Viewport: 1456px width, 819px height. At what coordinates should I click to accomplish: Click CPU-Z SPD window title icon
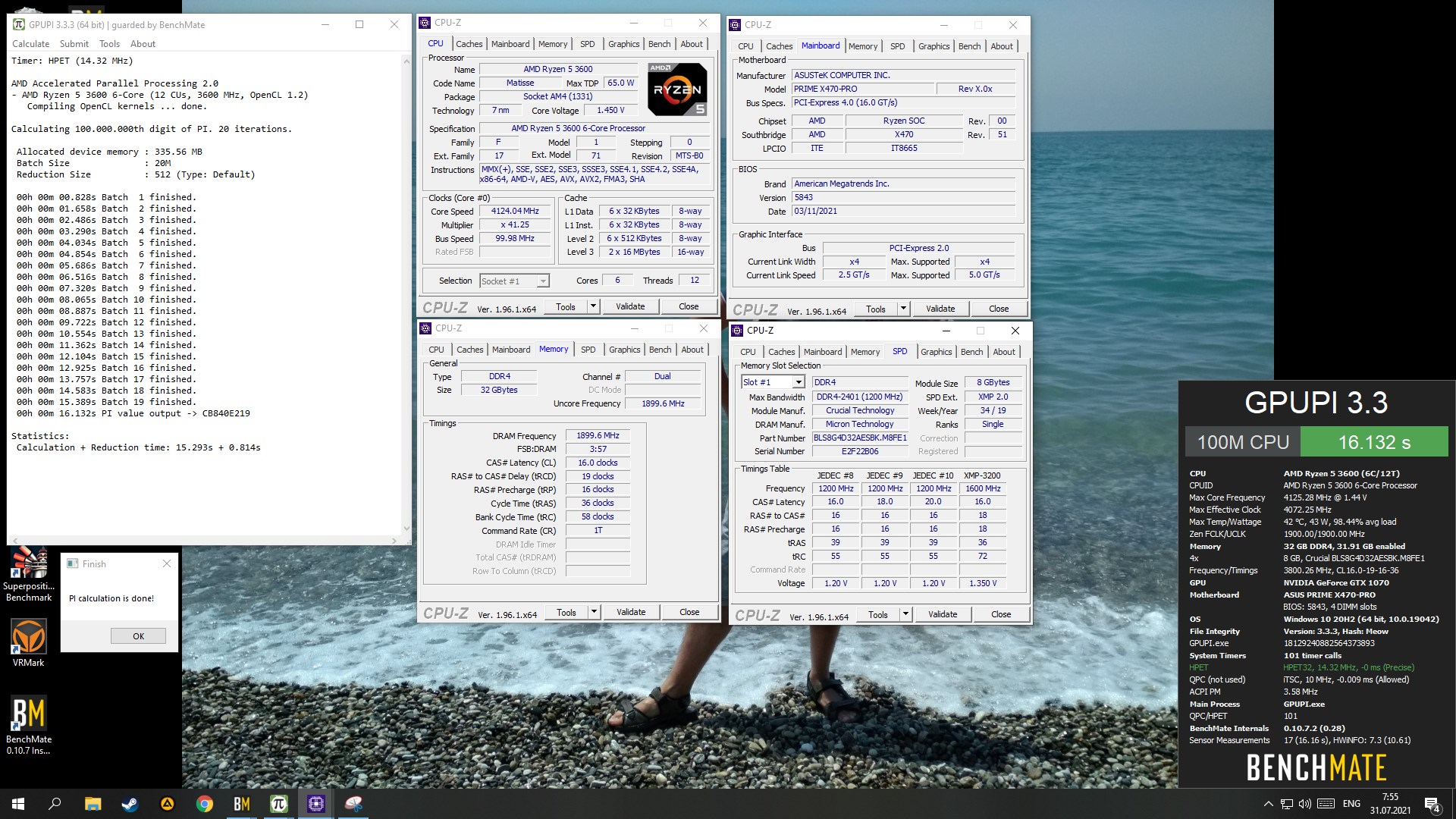click(x=736, y=331)
